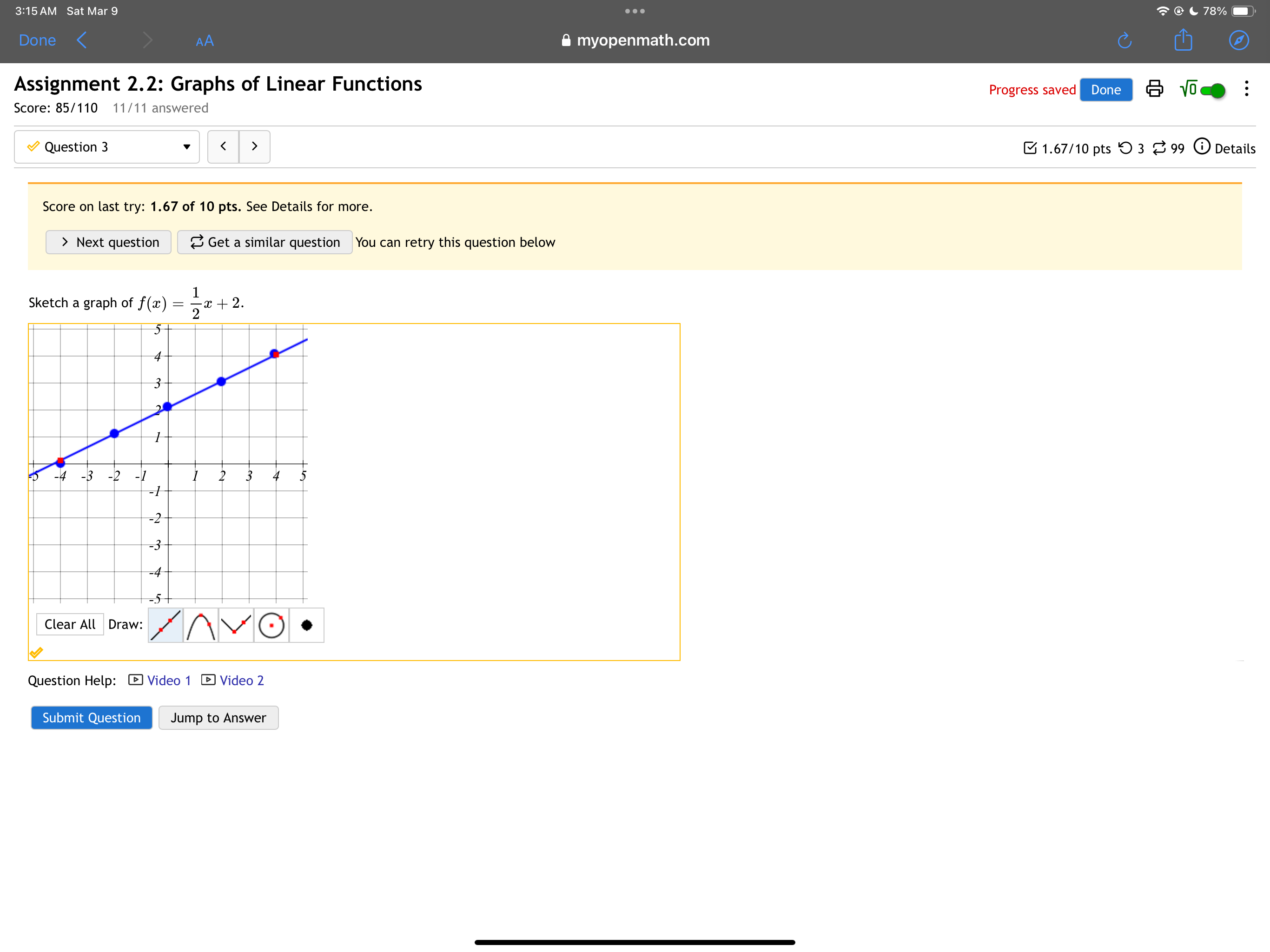This screenshot has width=1270, height=952.
Task: Go to previous question arrow
Action: pos(223,146)
